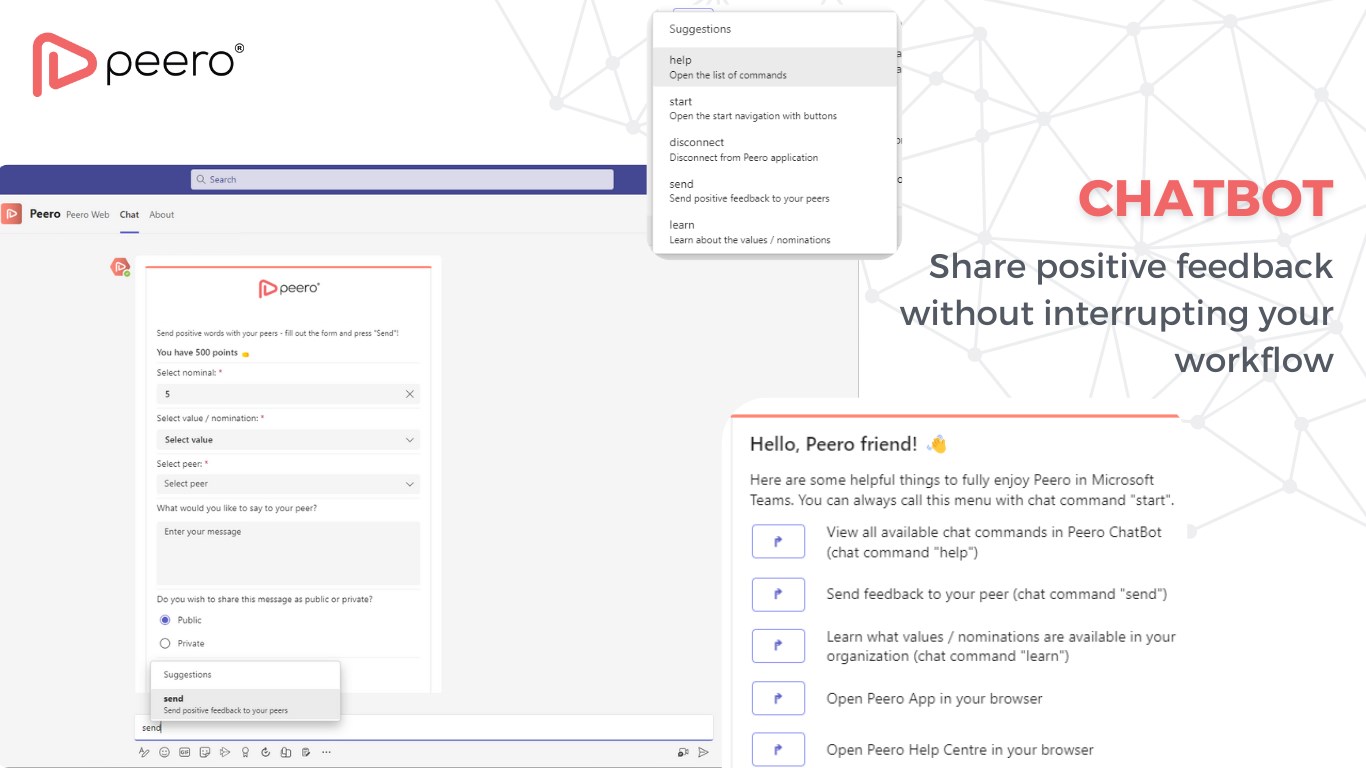
Task: Choose the start command suggestion
Action: [775, 108]
